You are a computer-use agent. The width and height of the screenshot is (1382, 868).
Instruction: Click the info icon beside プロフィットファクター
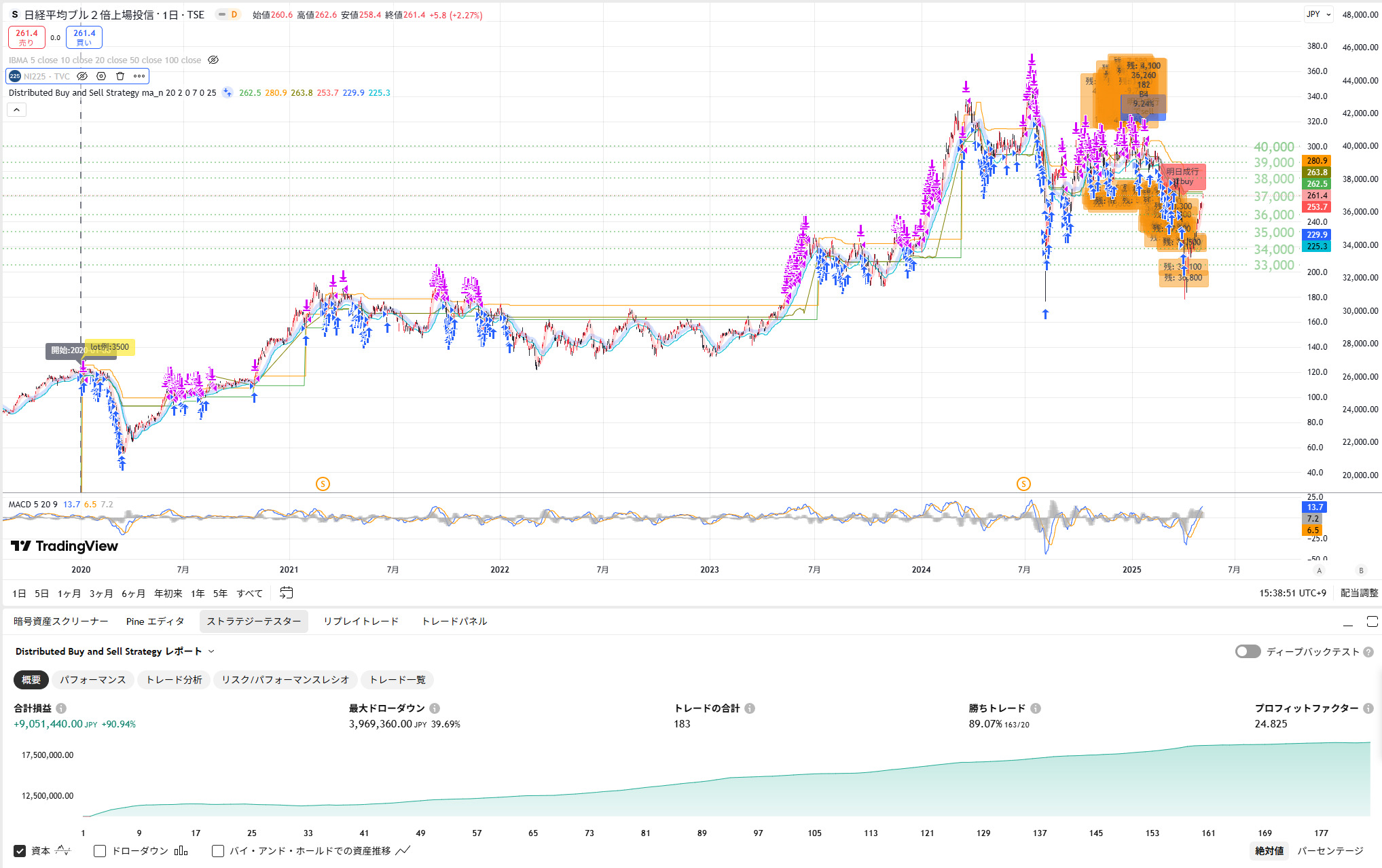tap(1368, 708)
